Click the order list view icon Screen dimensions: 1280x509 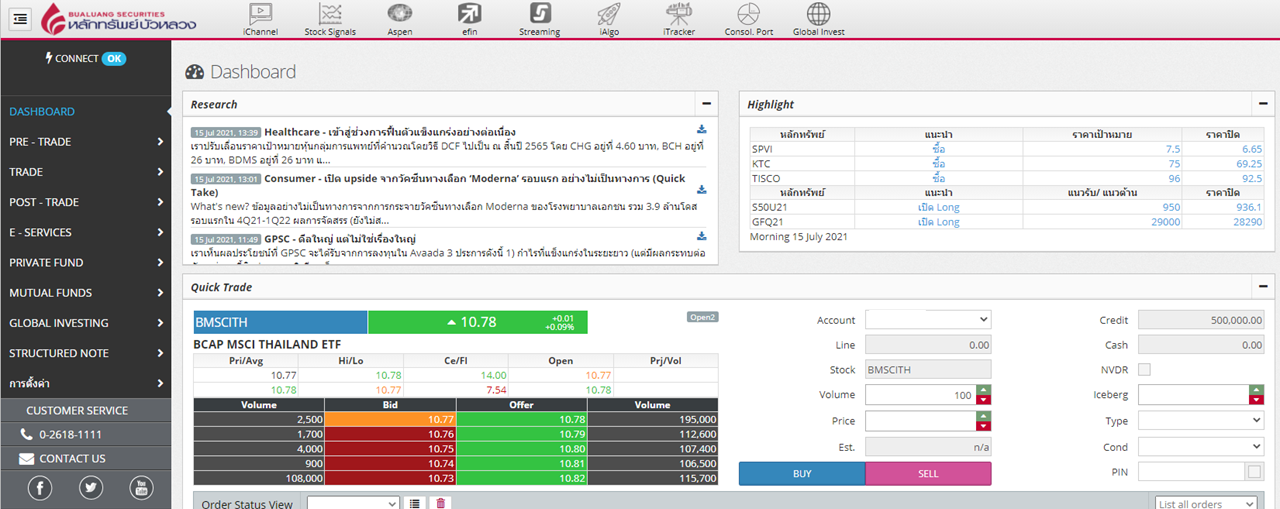coord(415,503)
